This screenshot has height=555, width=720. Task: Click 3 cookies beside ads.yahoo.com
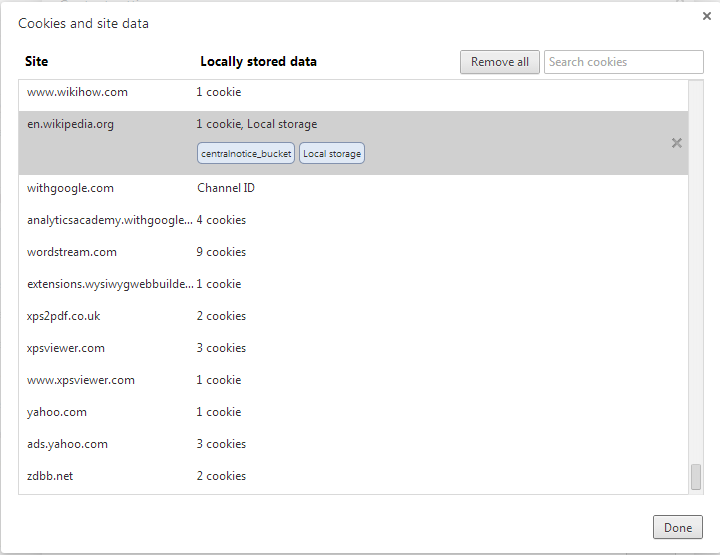tap(221, 444)
